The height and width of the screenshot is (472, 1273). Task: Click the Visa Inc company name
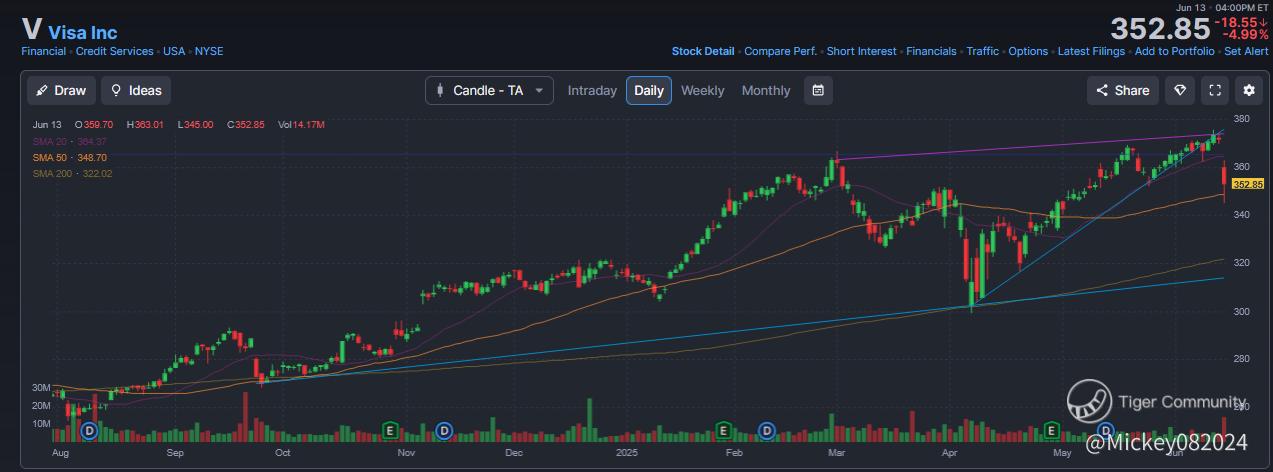point(83,33)
